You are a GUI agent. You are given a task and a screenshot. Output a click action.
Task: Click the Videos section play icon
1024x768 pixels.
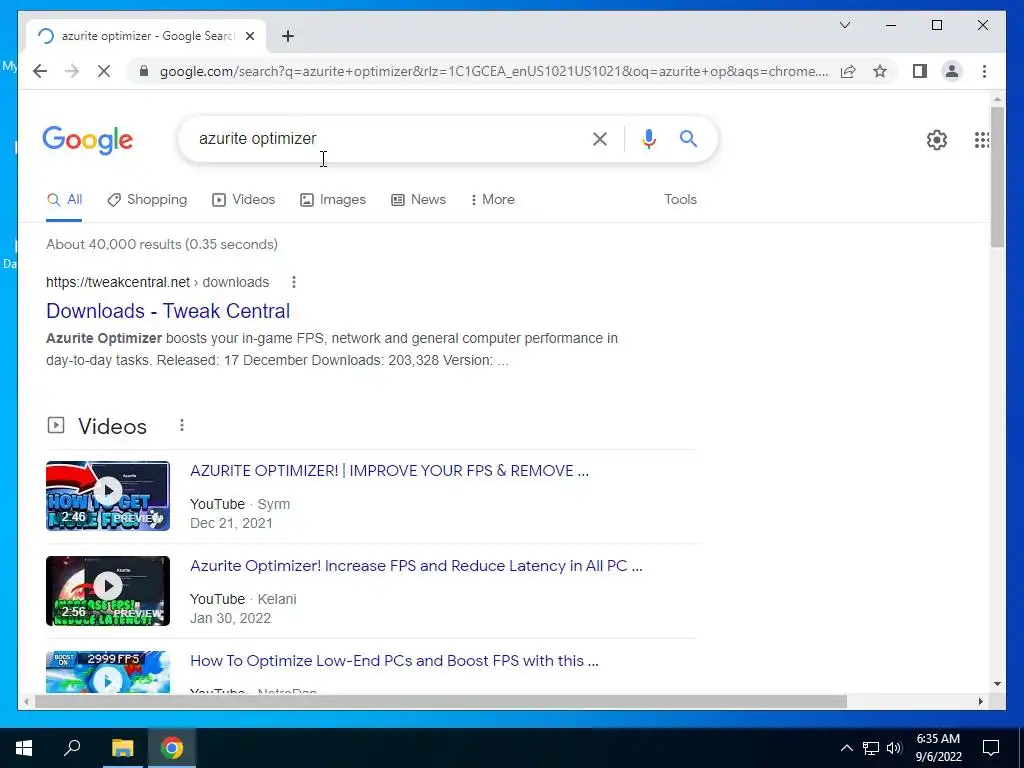[56, 426]
